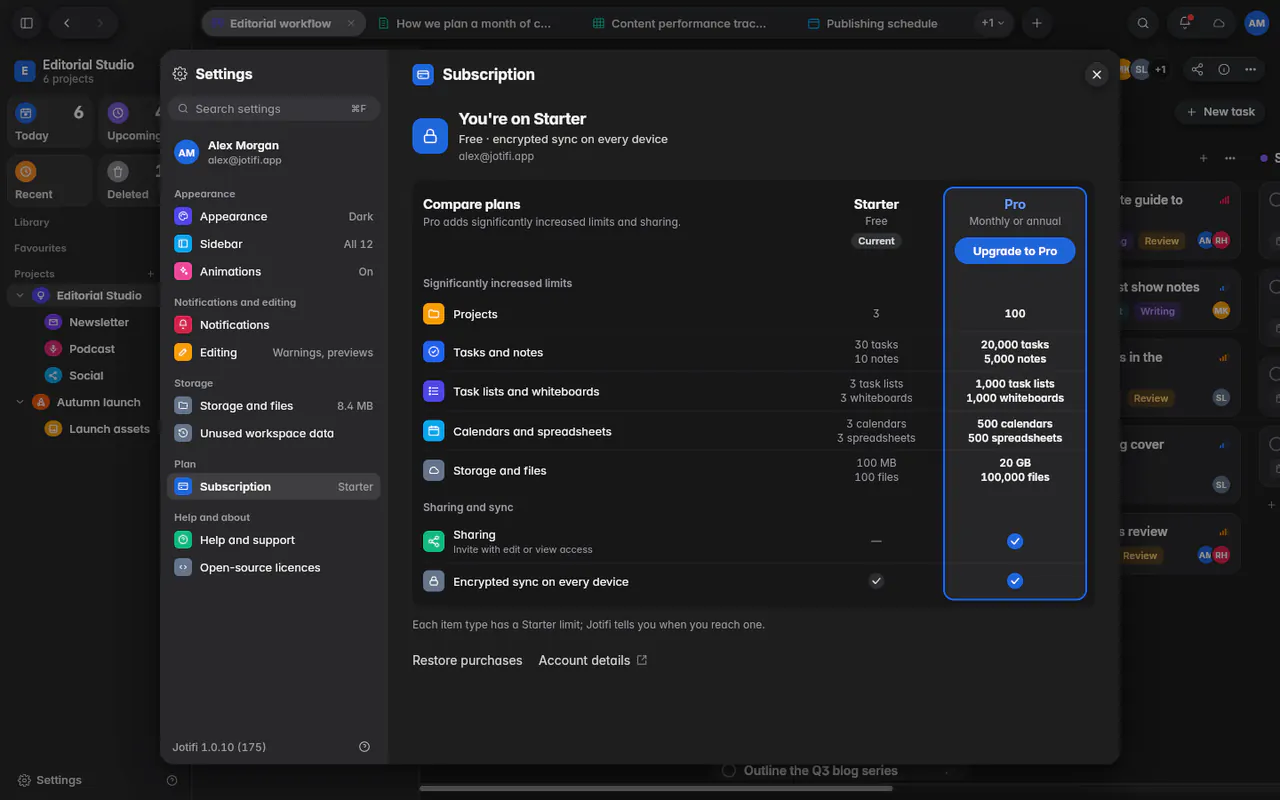The height and width of the screenshot is (800, 1280).
Task: Collapse Autumn launch project tree
Action: [x=19, y=402]
